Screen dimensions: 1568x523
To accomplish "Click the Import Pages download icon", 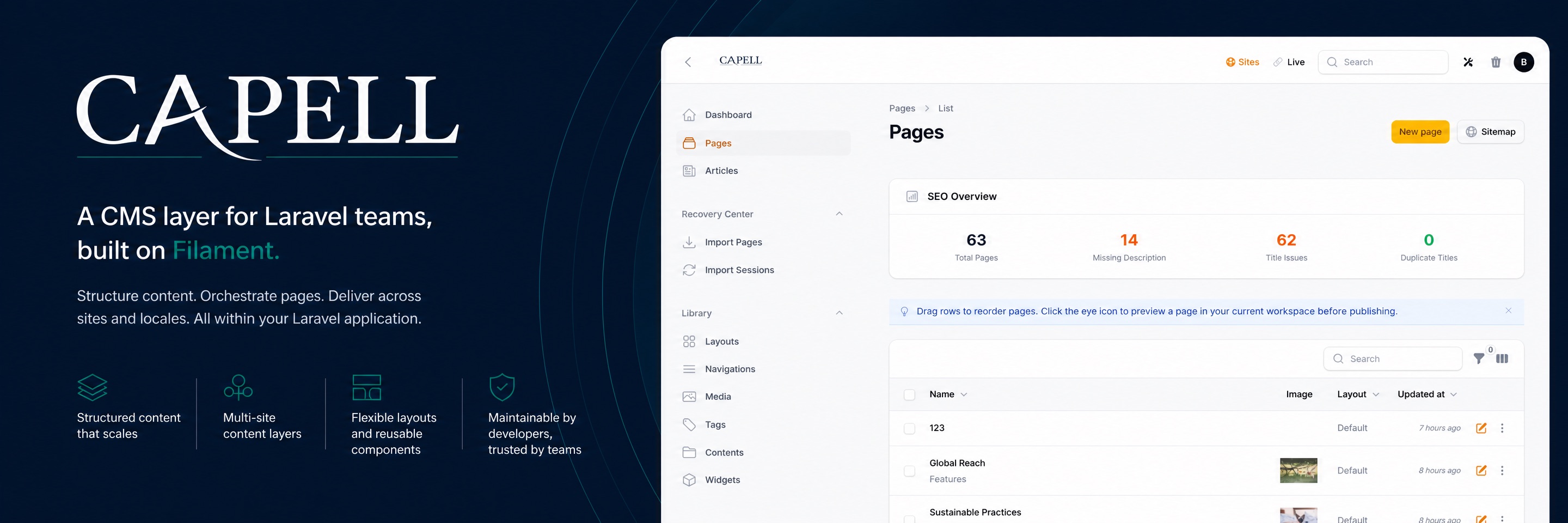I will (x=689, y=242).
